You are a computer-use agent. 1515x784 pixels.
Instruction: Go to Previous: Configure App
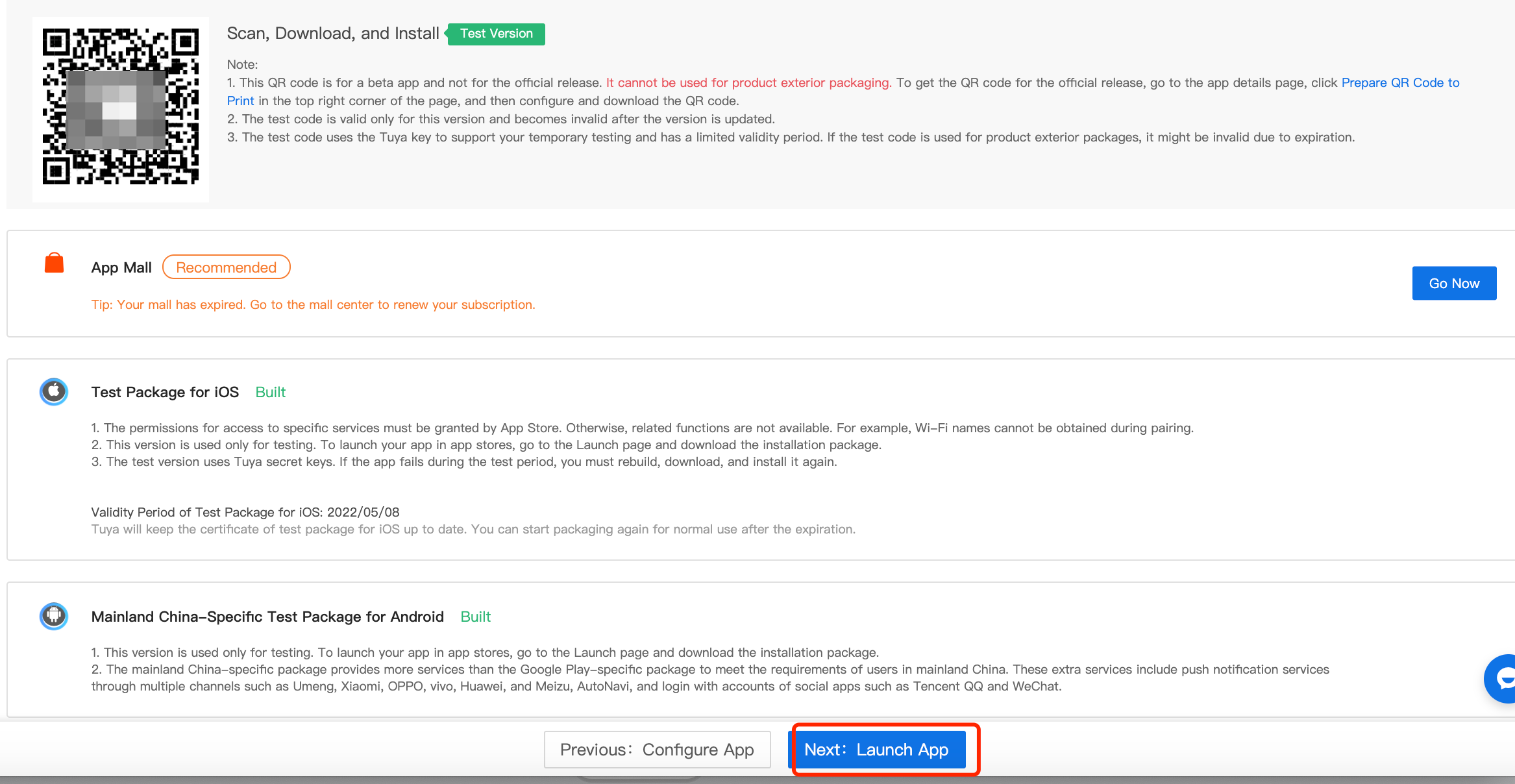click(657, 750)
